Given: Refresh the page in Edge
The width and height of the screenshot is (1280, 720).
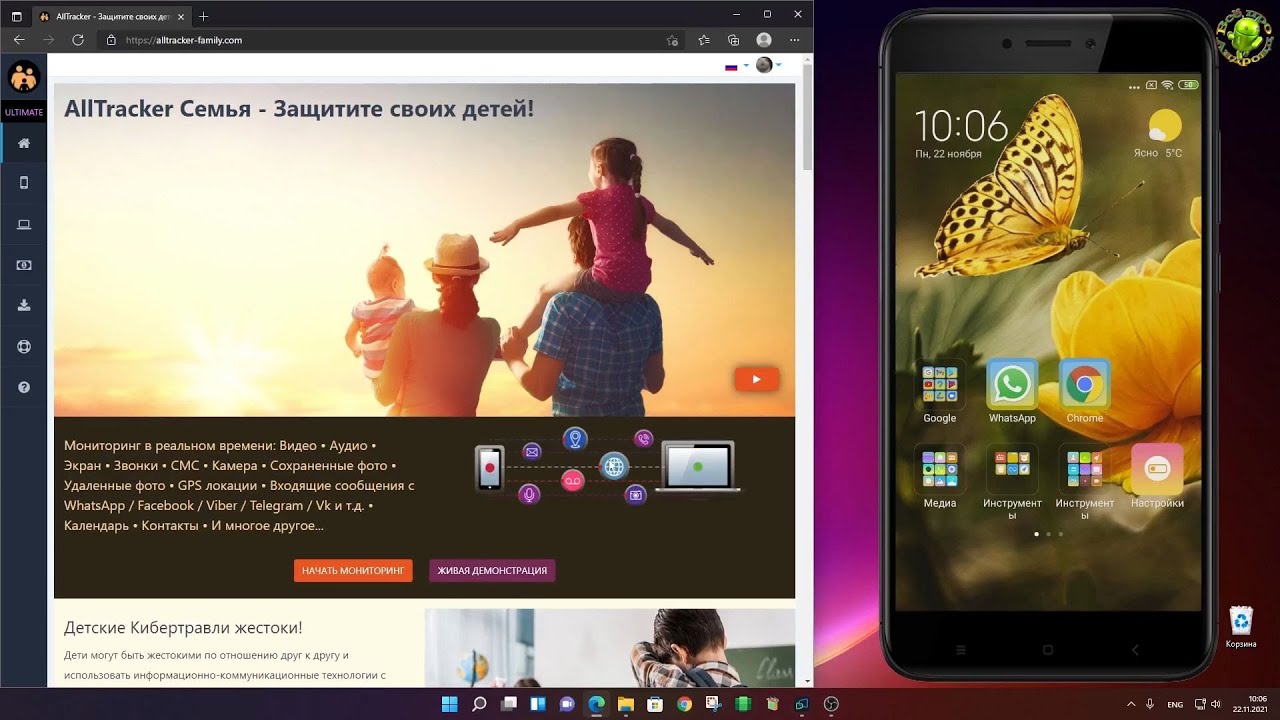Looking at the screenshot, I should click(78, 40).
